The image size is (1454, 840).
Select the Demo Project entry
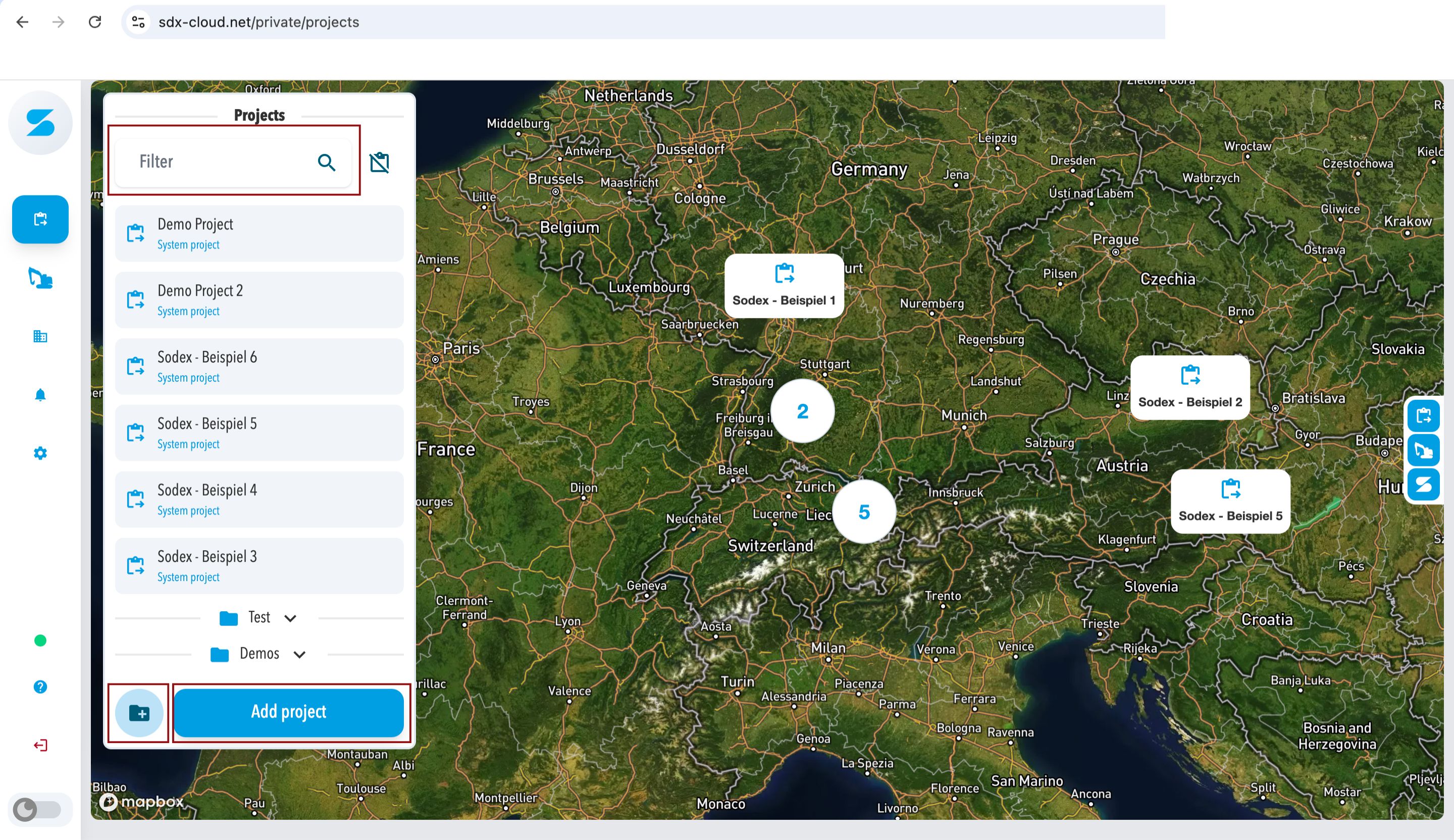[259, 233]
